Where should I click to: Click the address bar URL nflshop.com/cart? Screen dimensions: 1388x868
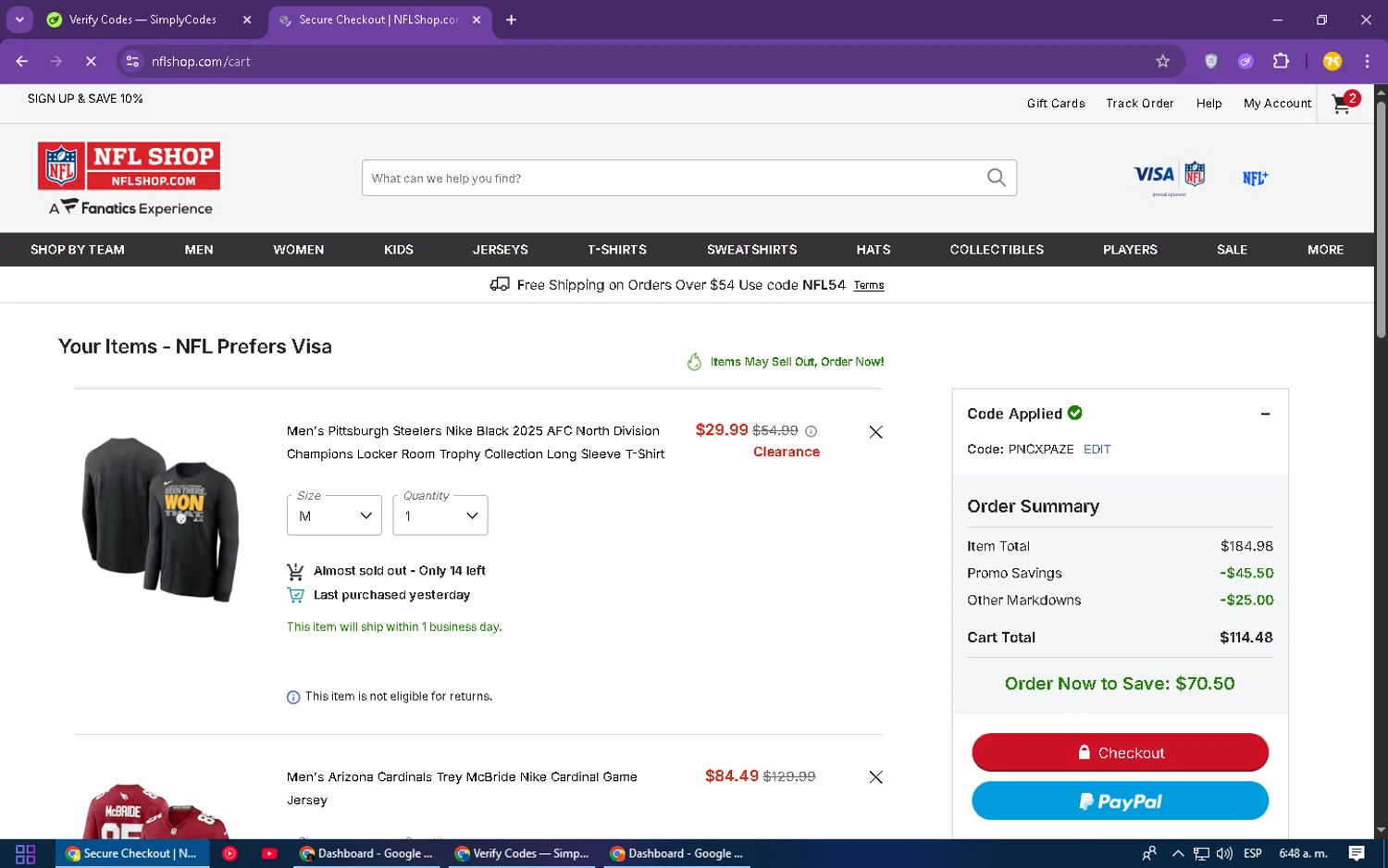[x=201, y=61]
